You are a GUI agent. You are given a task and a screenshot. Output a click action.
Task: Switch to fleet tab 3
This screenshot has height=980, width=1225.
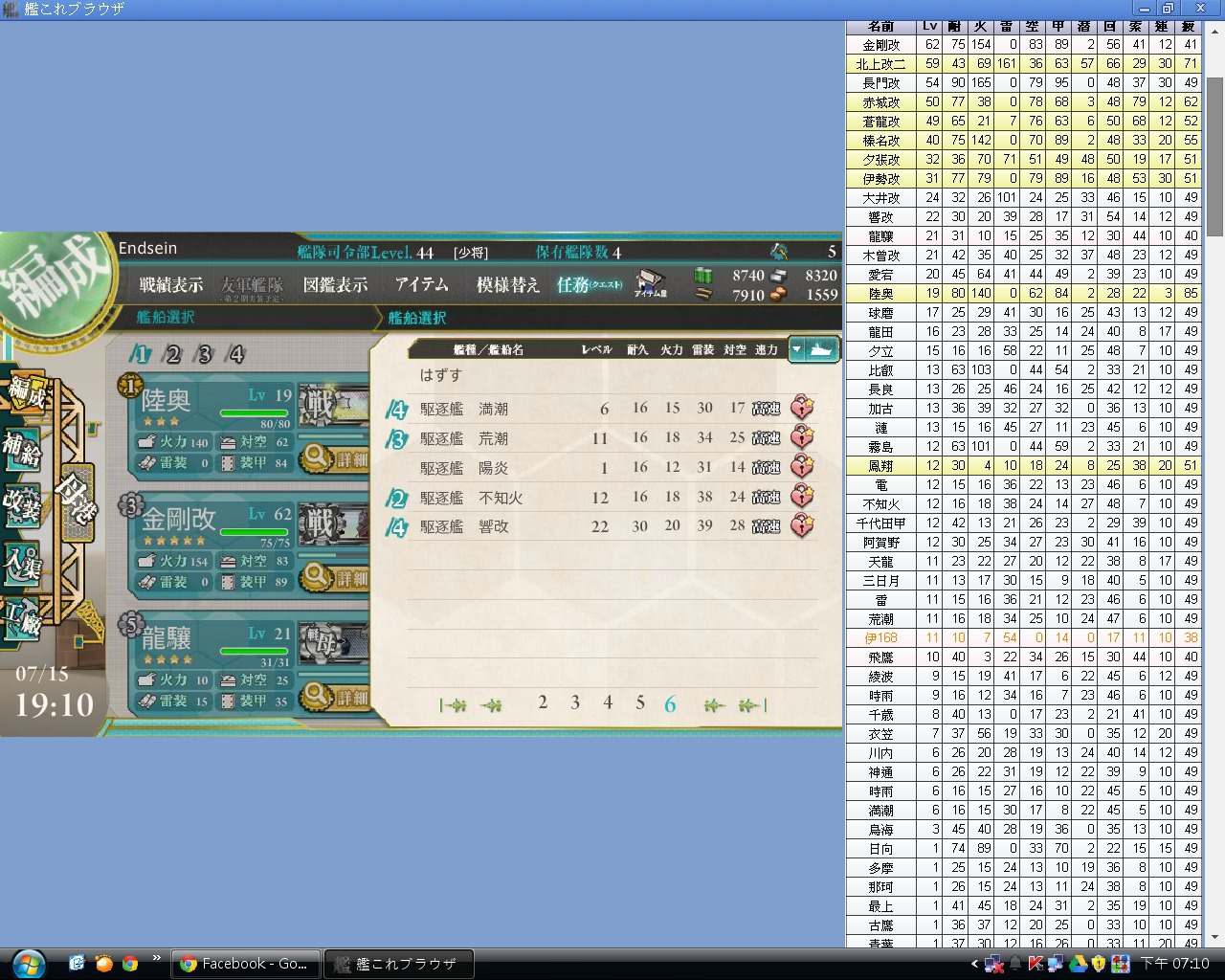pos(204,355)
